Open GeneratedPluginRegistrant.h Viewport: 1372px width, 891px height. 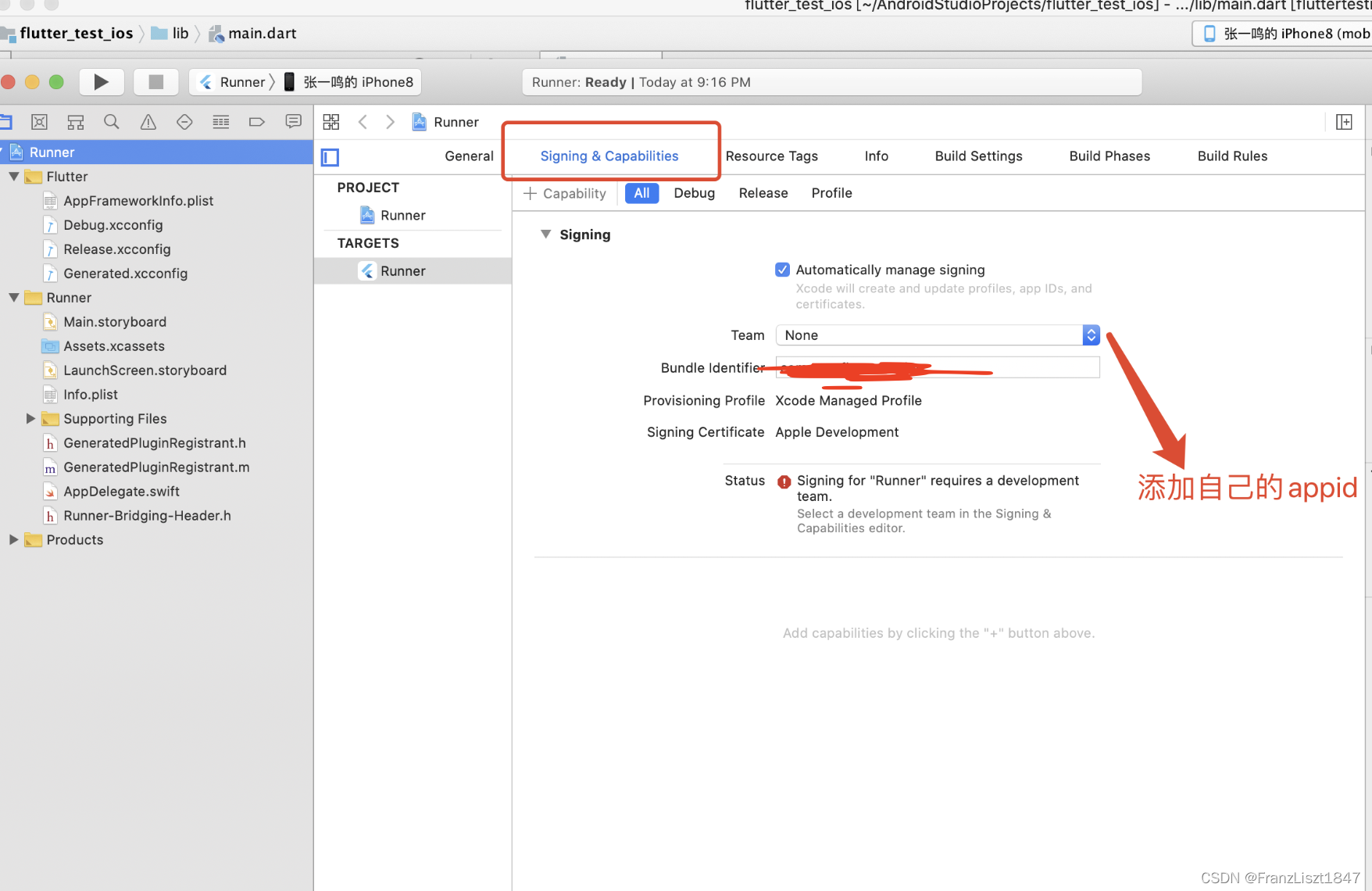[x=155, y=443]
